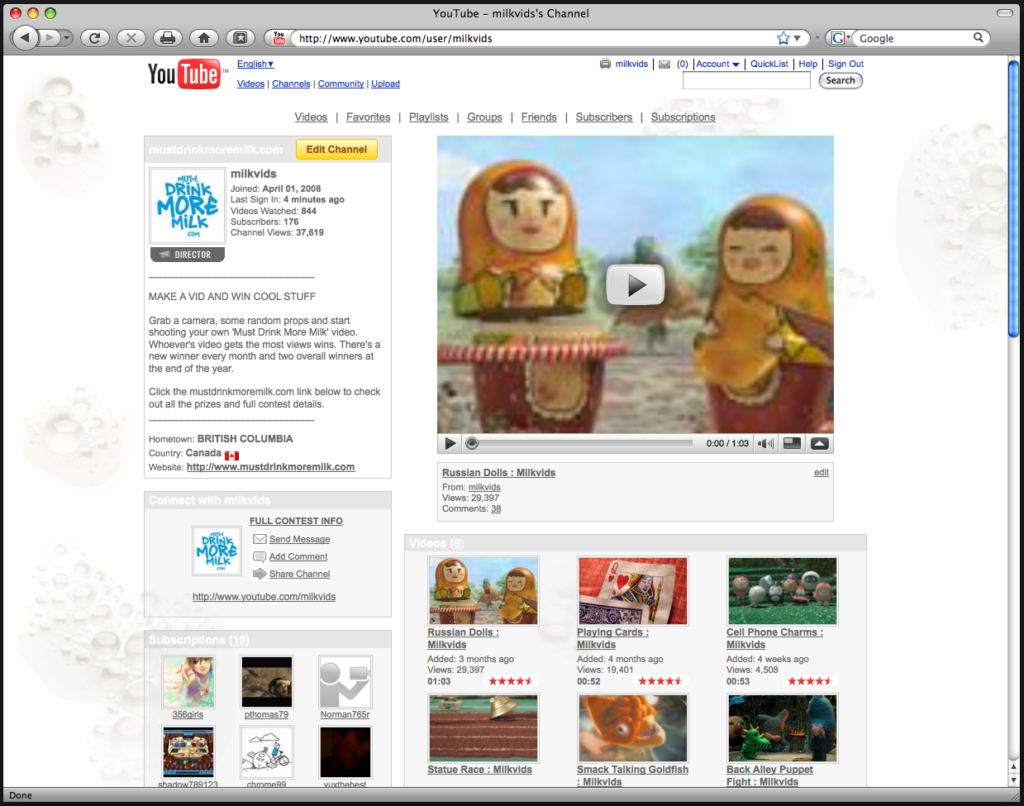Open the English language dropdown

(x=255, y=64)
